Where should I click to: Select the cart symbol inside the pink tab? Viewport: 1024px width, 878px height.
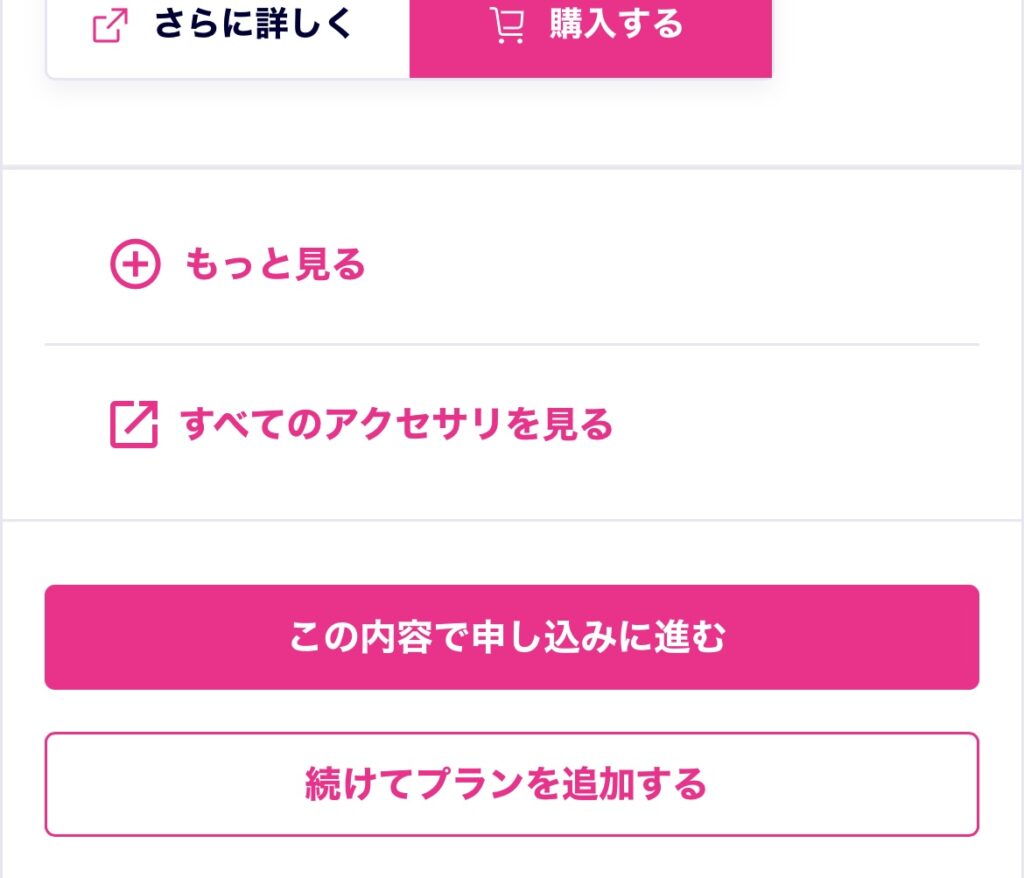[508, 26]
